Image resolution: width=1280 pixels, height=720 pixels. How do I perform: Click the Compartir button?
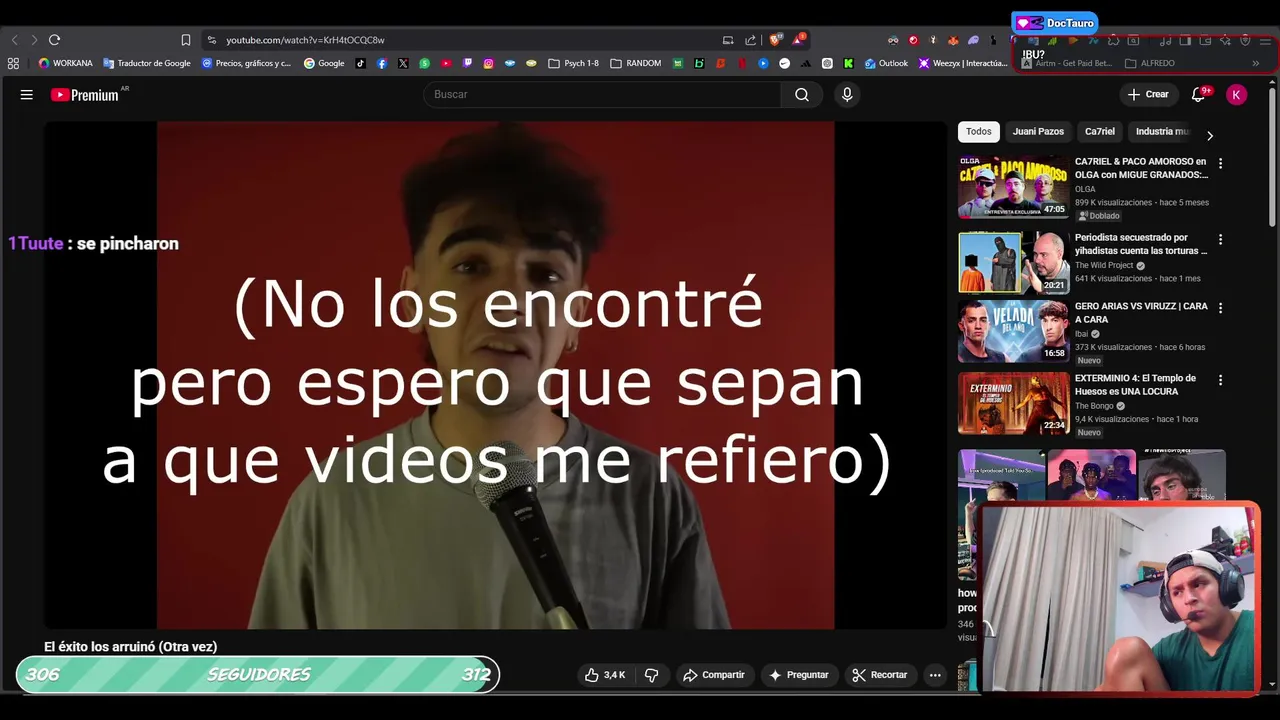coord(714,675)
